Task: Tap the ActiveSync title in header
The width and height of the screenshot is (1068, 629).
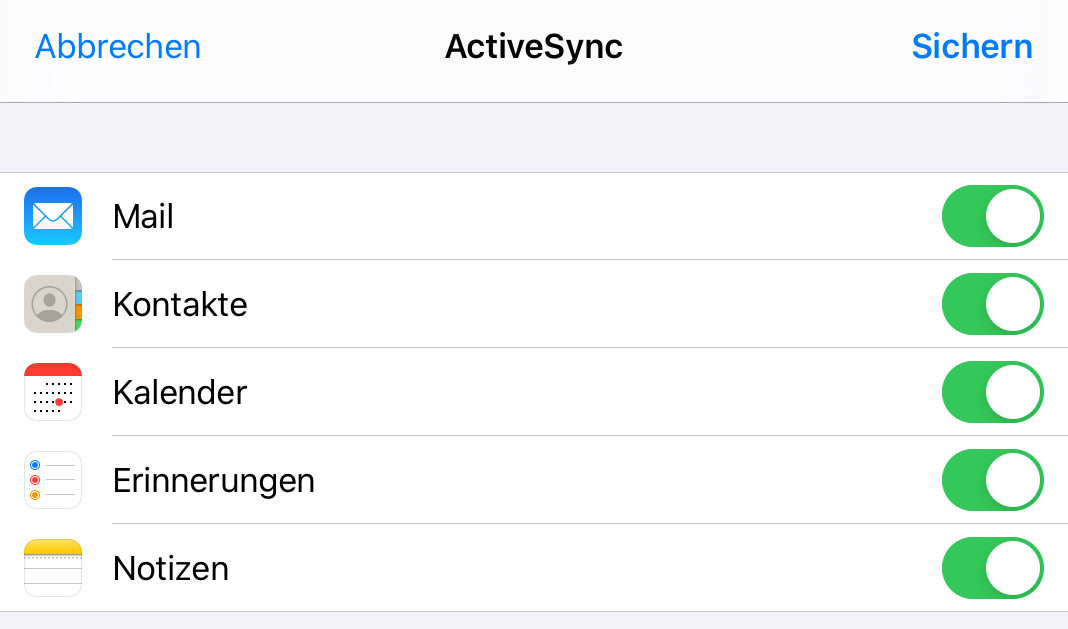Action: (533, 47)
